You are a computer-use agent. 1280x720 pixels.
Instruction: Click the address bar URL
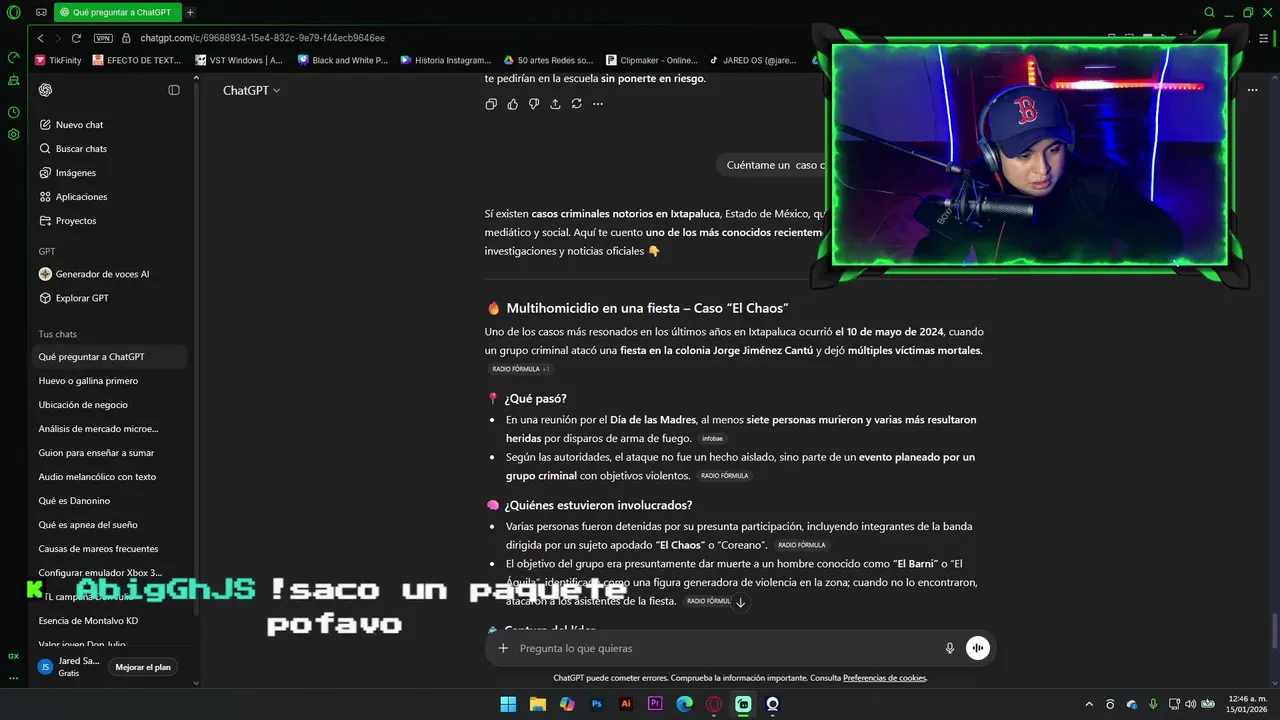[x=262, y=38]
